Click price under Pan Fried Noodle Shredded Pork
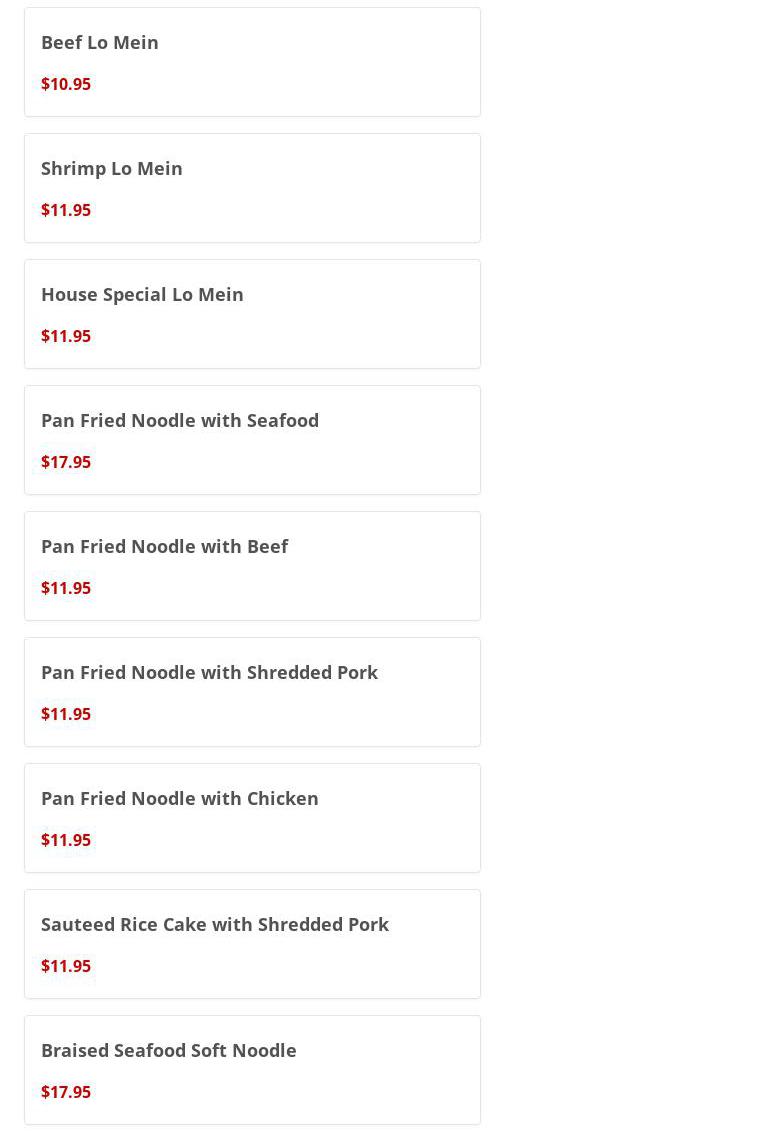 point(66,714)
